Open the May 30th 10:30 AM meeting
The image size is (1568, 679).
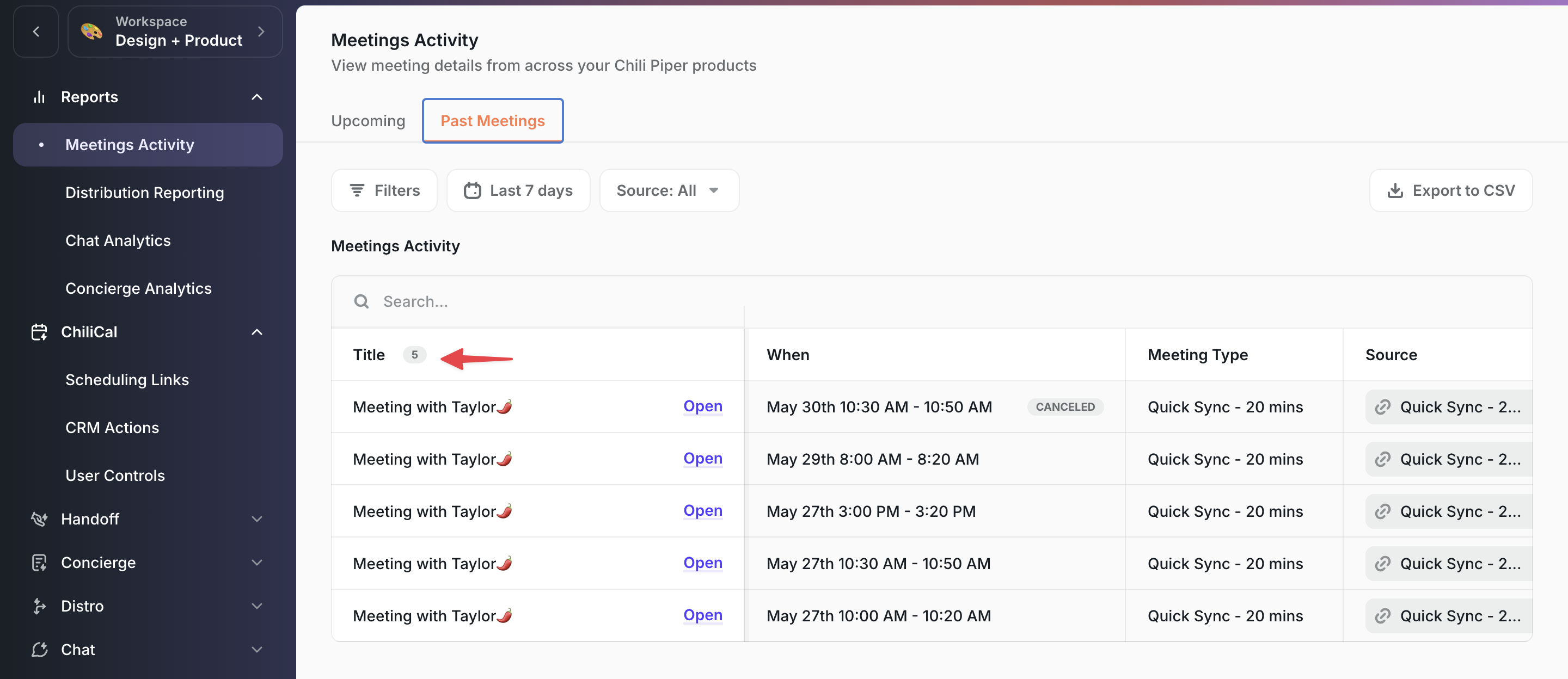tap(702, 406)
